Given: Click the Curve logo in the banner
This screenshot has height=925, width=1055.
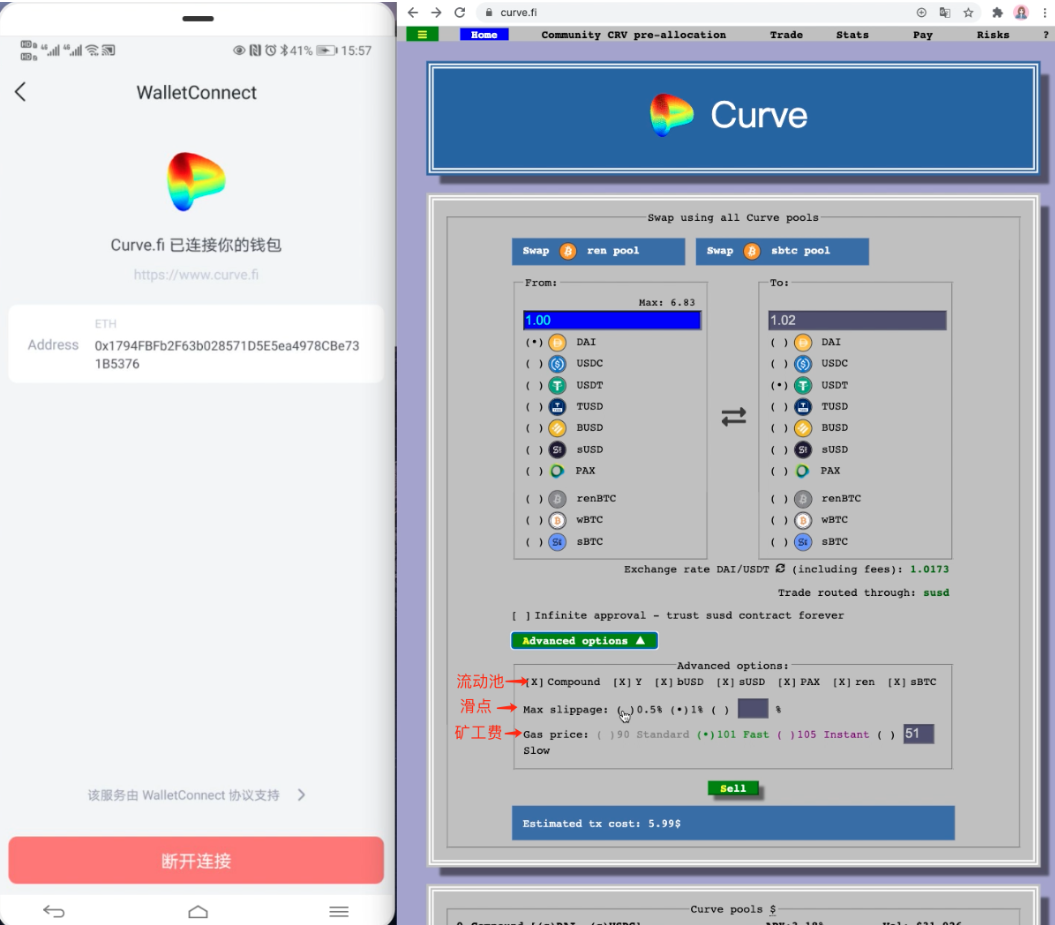Looking at the screenshot, I should (671, 115).
